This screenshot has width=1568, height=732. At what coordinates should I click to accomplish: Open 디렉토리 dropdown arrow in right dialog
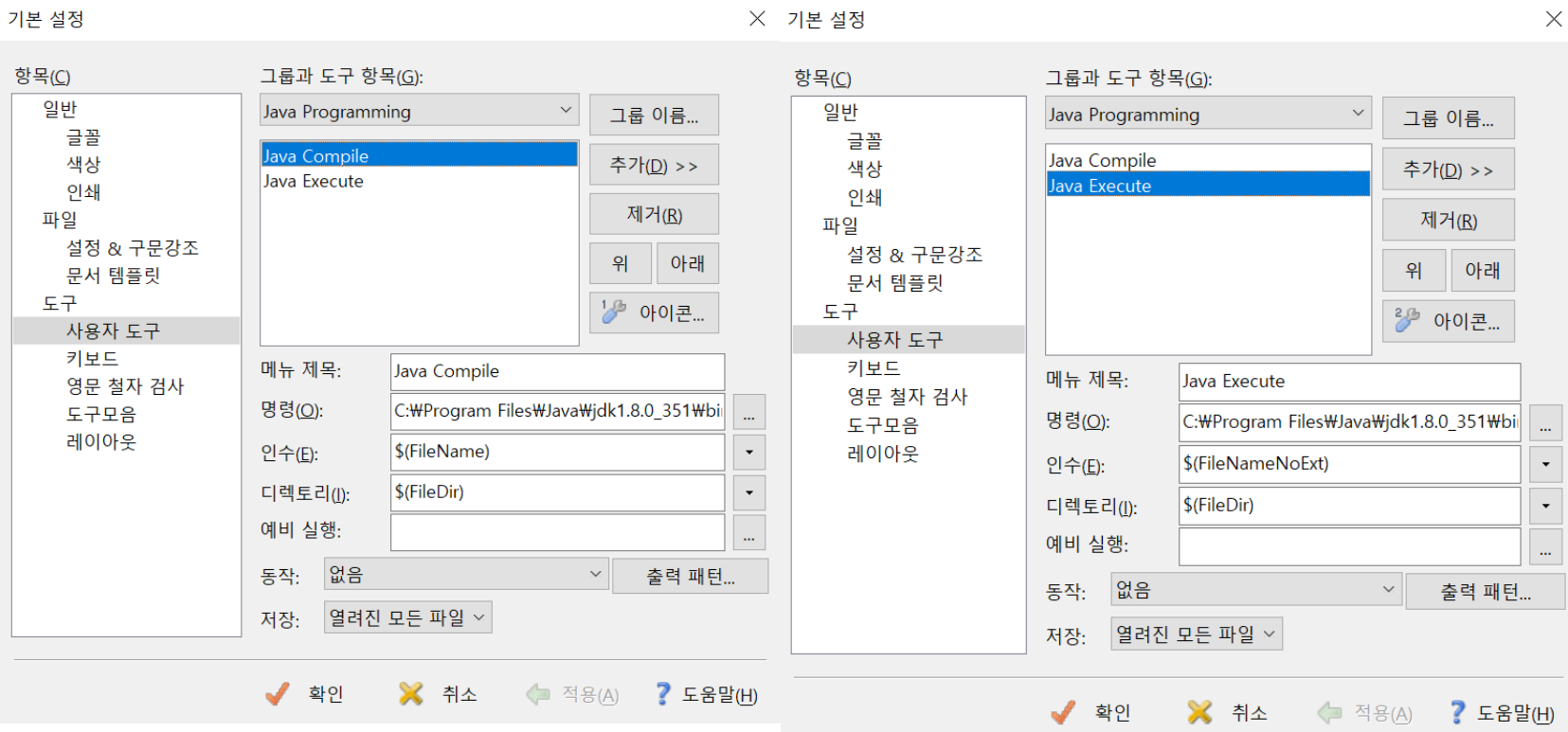[x=1545, y=506]
